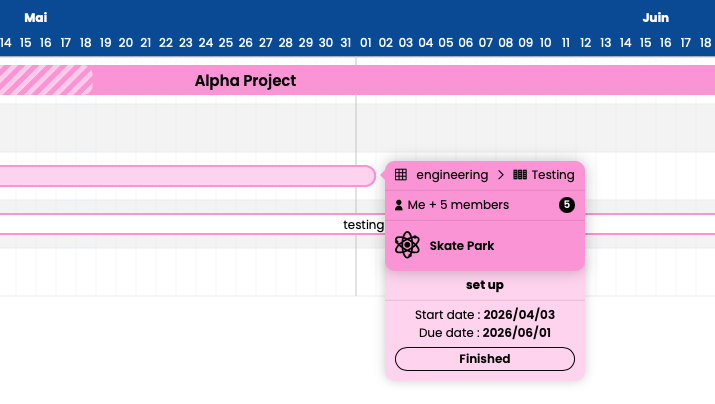Open the engineering breadcrumb link

452,175
